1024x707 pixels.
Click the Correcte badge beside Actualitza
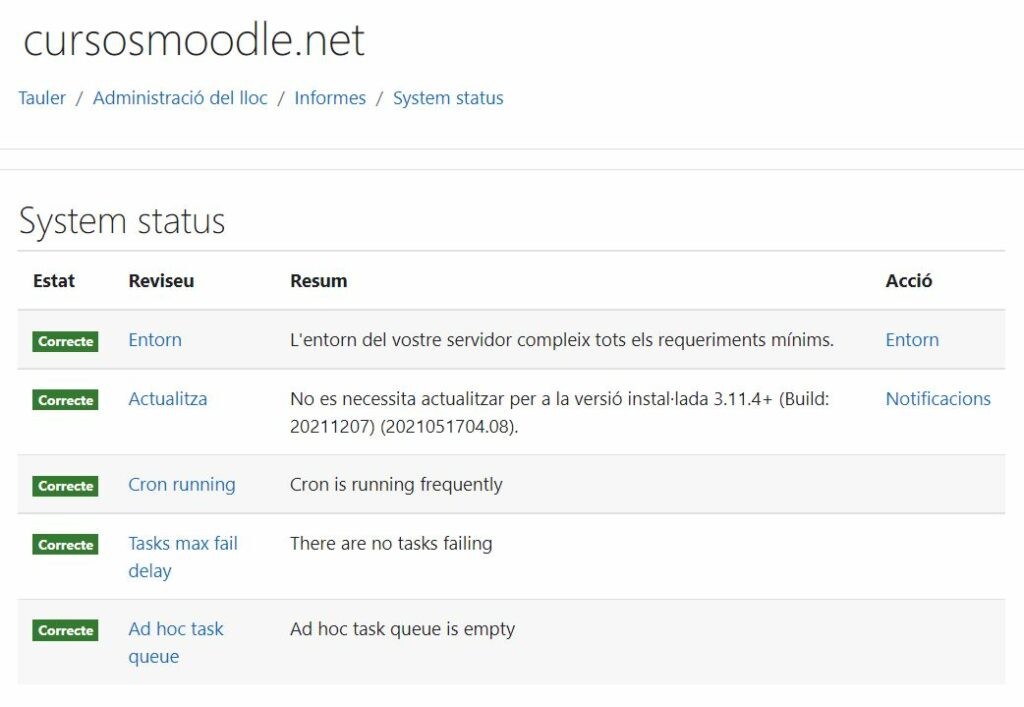pyautogui.click(x=65, y=399)
